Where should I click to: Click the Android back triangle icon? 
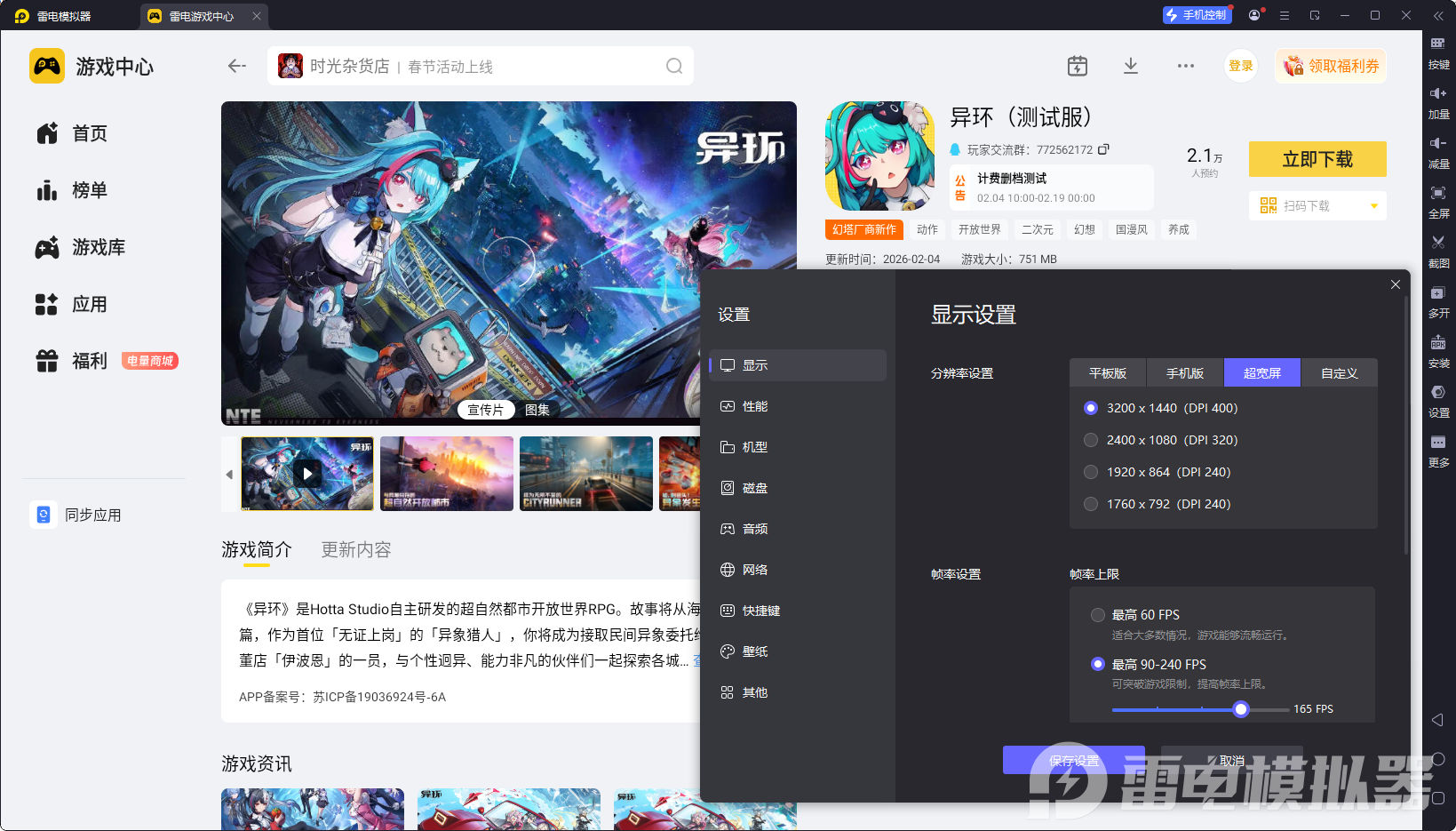1437,720
